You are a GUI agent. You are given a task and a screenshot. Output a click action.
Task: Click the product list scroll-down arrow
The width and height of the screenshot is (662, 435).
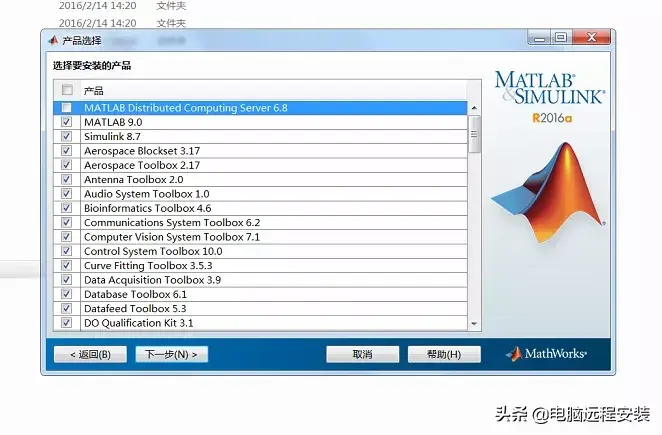click(475, 322)
